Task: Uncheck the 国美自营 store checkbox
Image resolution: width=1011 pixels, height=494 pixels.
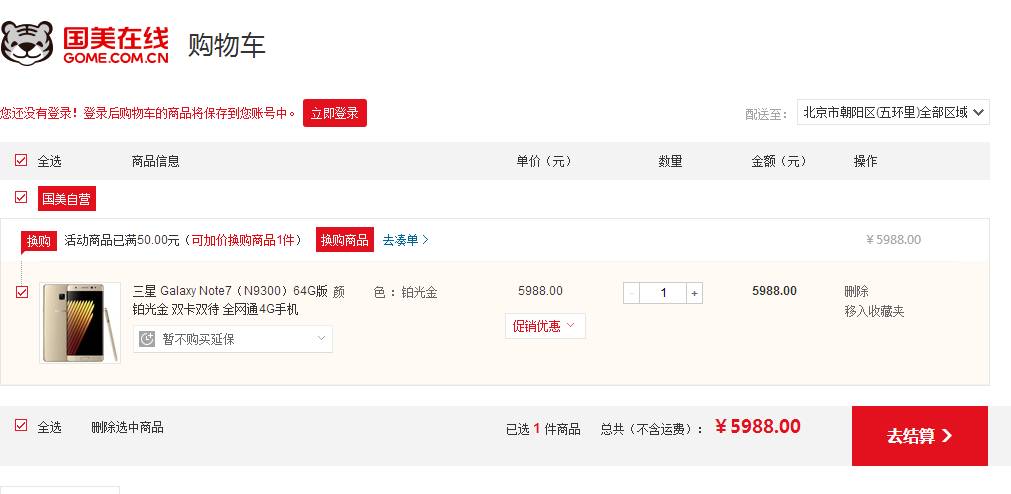Action: [x=21, y=197]
